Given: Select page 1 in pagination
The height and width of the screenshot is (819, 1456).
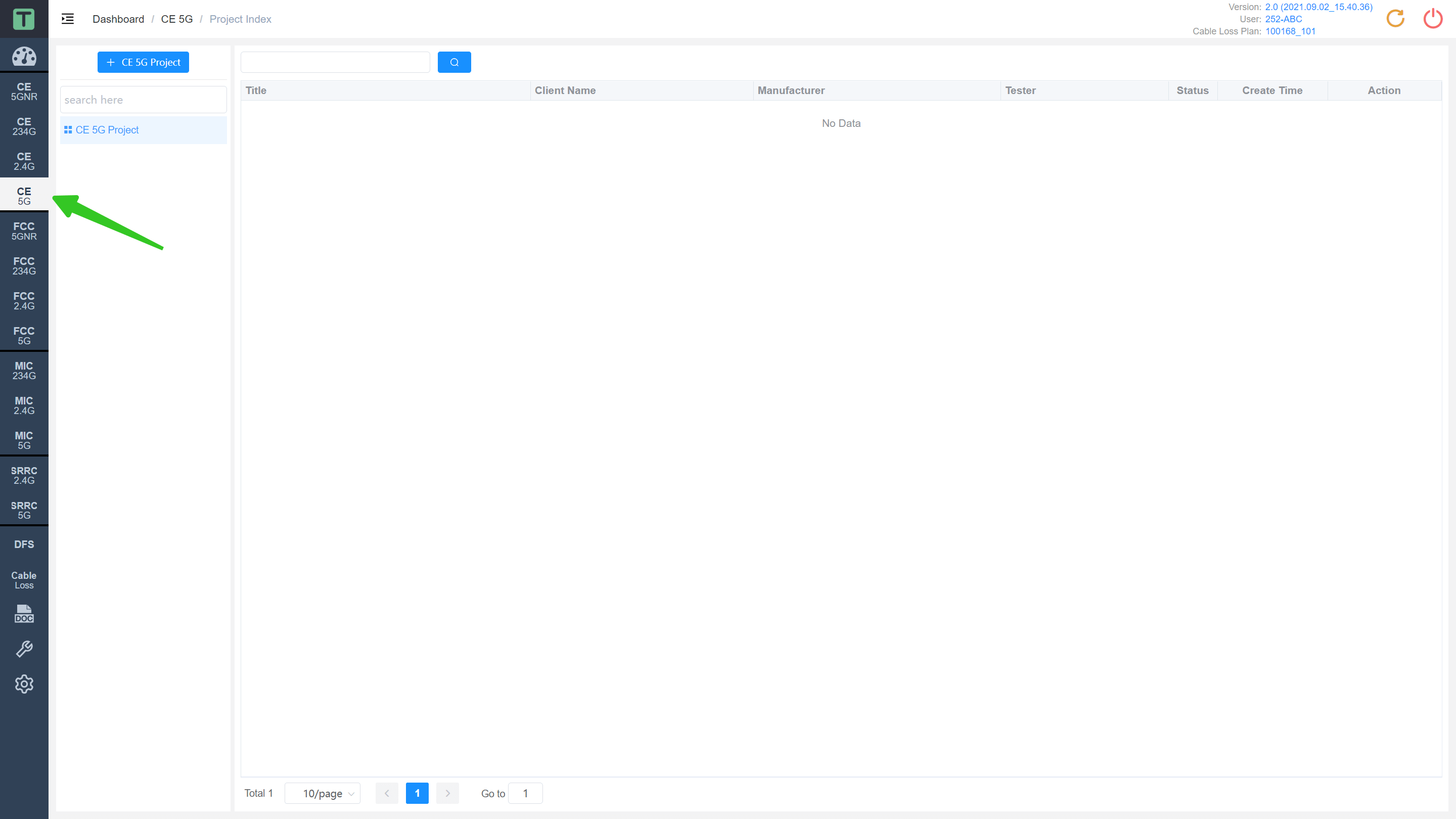Looking at the screenshot, I should coord(417,793).
